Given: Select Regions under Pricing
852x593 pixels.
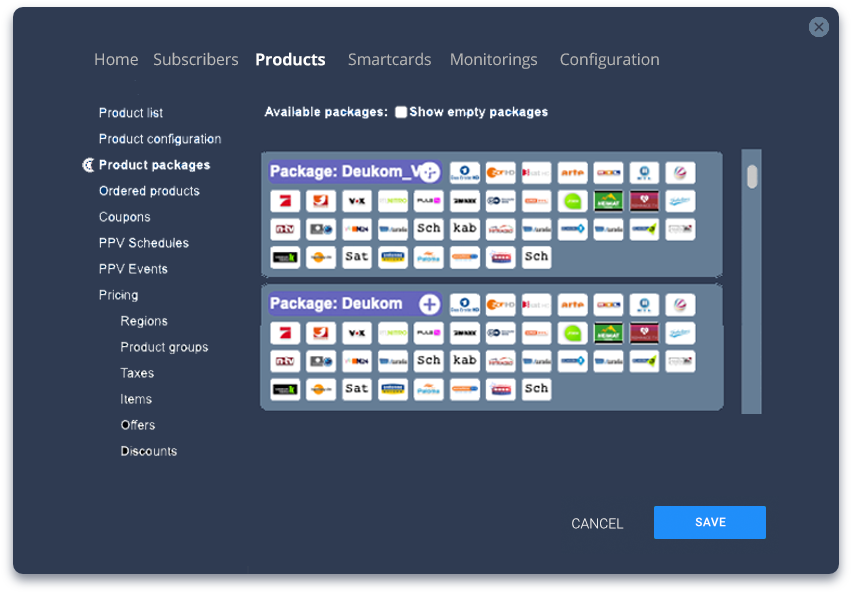Looking at the screenshot, I should click(x=144, y=321).
